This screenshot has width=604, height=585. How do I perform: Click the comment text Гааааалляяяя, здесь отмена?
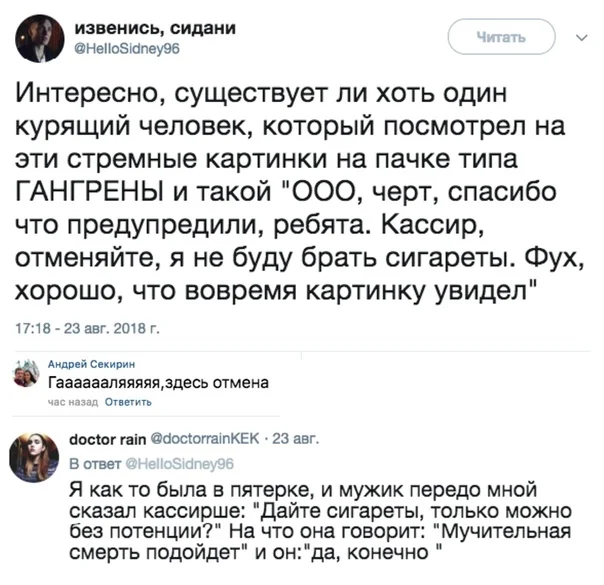(x=159, y=384)
